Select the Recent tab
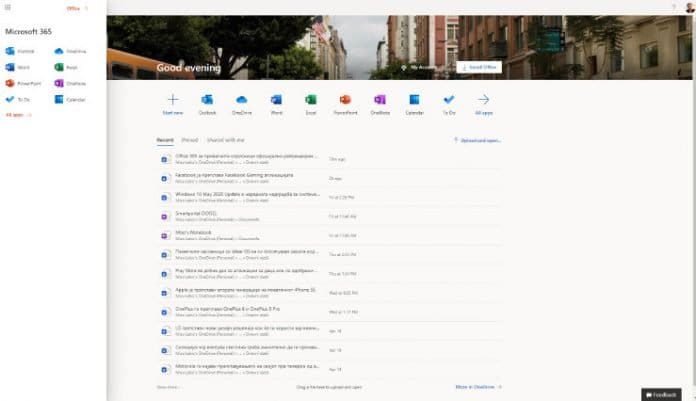The image size is (696, 401). point(165,140)
